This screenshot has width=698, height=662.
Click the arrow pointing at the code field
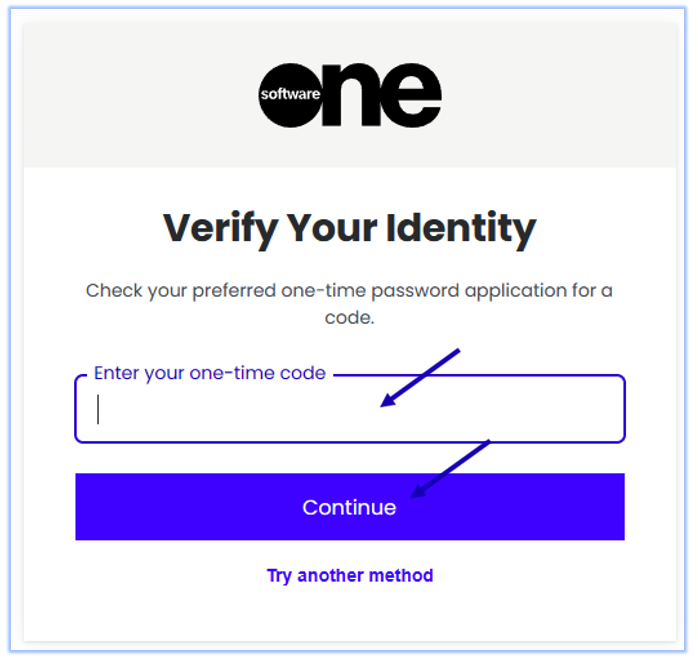pyautogui.click(x=420, y=377)
